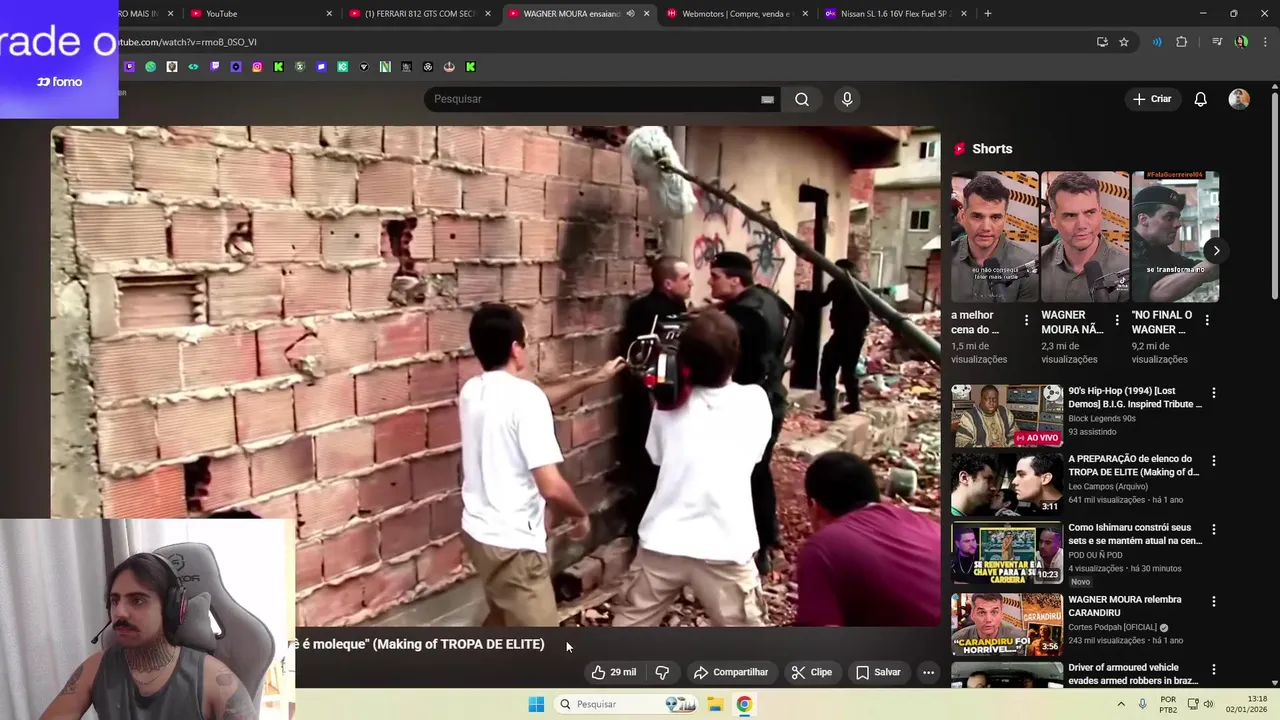Open options for 'Como Ishimaru constrói' video

(1213, 529)
